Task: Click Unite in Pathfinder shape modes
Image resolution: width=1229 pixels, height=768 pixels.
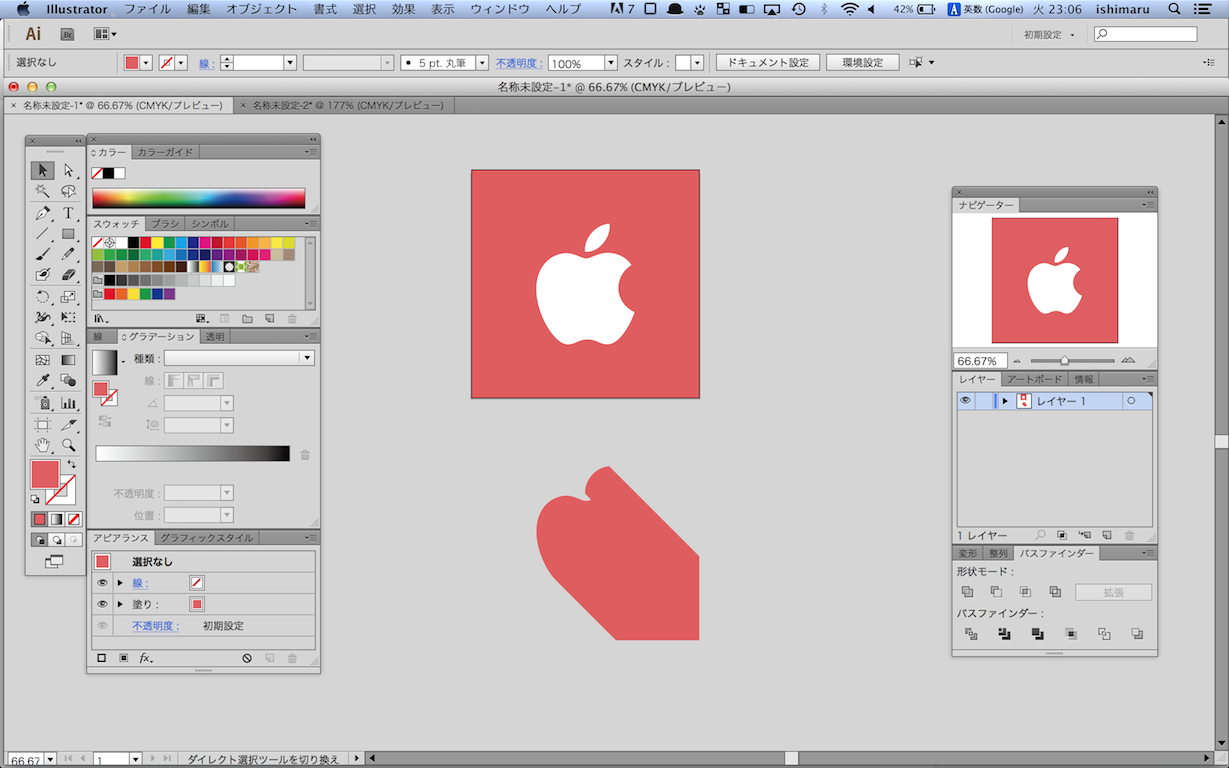Action: tap(967, 592)
